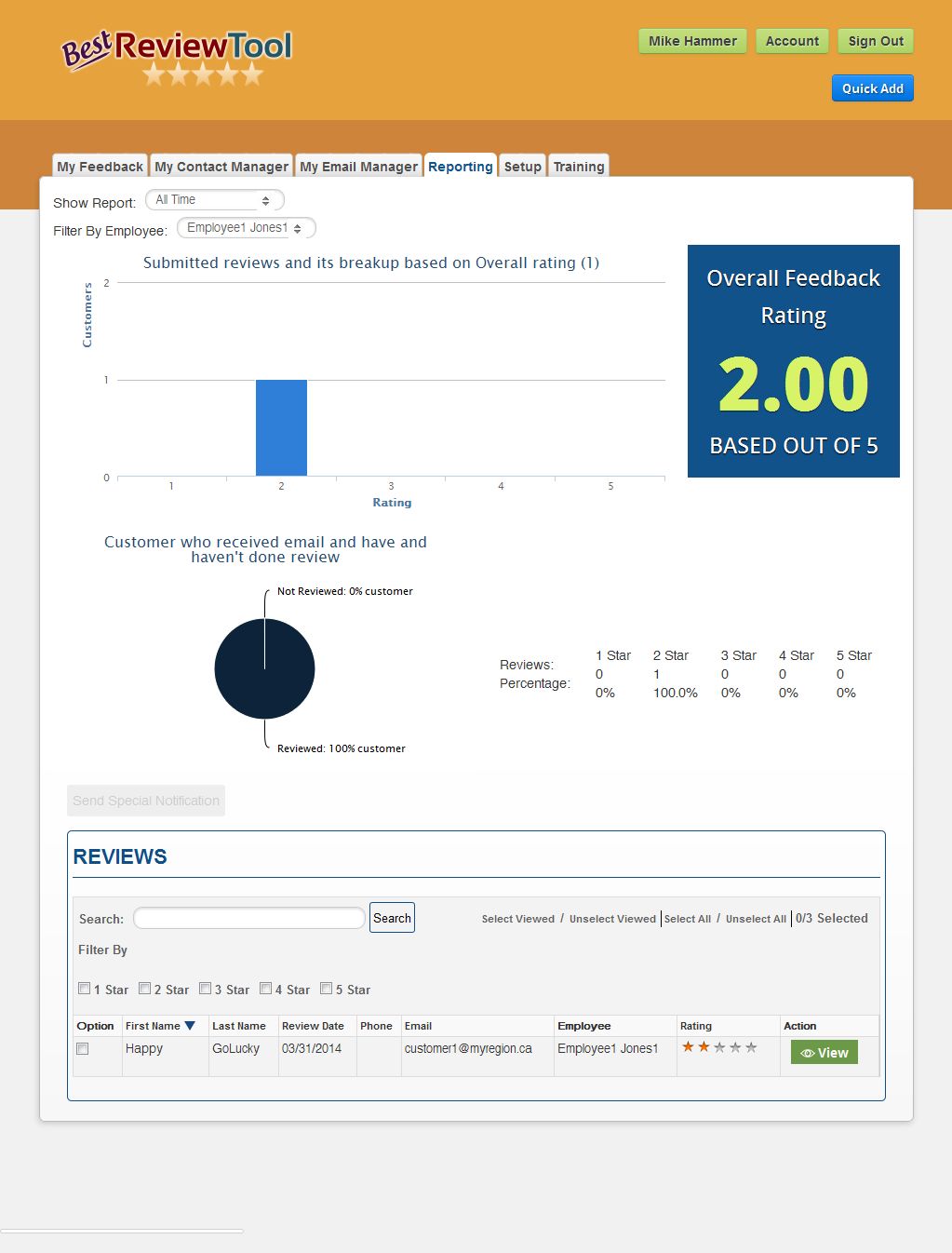Select the row checkbox for Happy GoLucky

point(83,1049)
